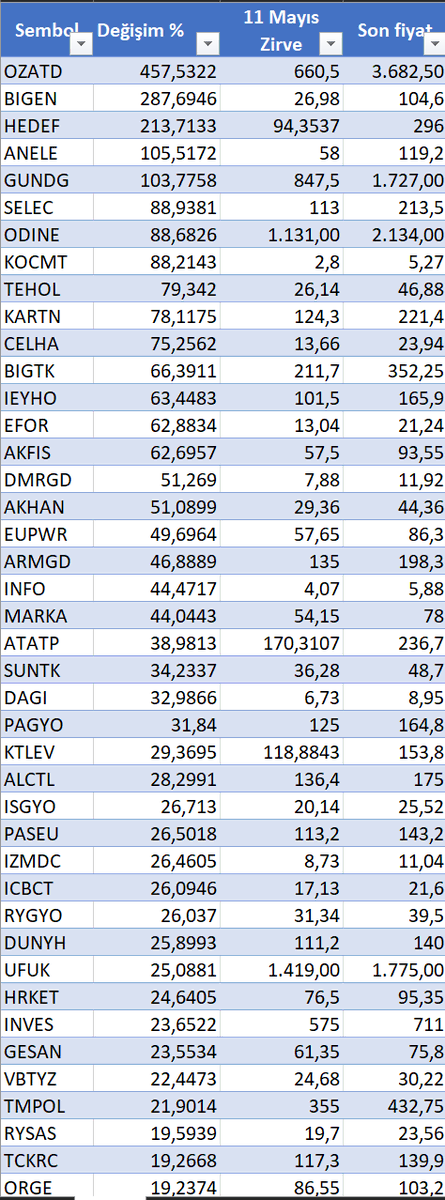
Task: Select the GUNDG symbol cell
Action: tap(47, 180)
